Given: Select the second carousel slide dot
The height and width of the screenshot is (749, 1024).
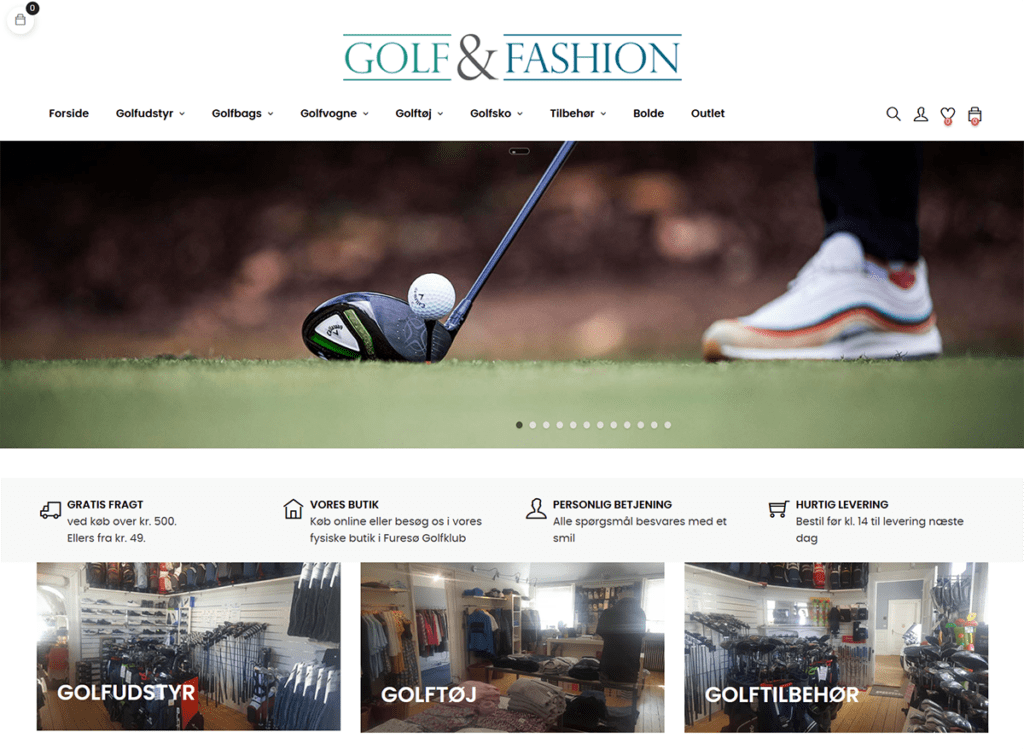Looking at the screenshot, I should coord(533,425).
